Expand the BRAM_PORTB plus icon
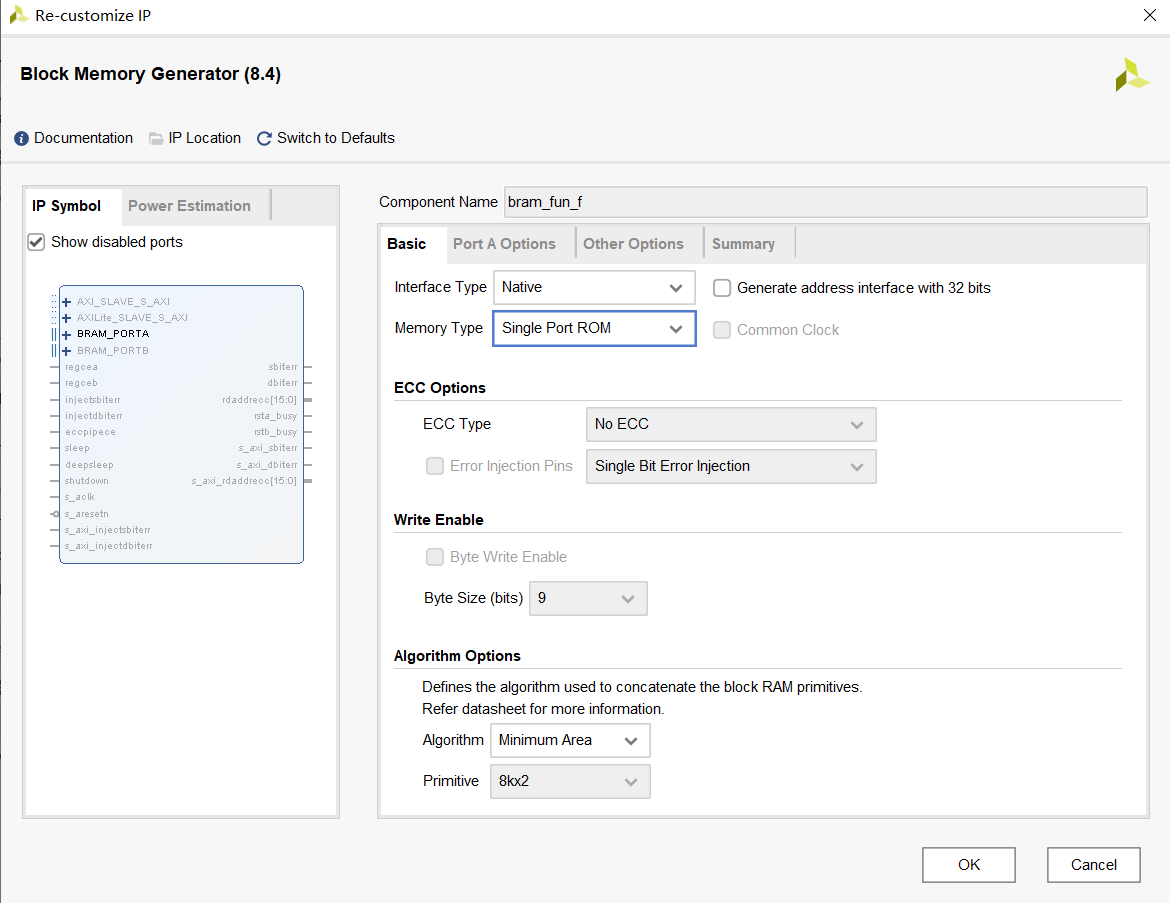This screenshot has height=903, width=1170. point(67,351)
